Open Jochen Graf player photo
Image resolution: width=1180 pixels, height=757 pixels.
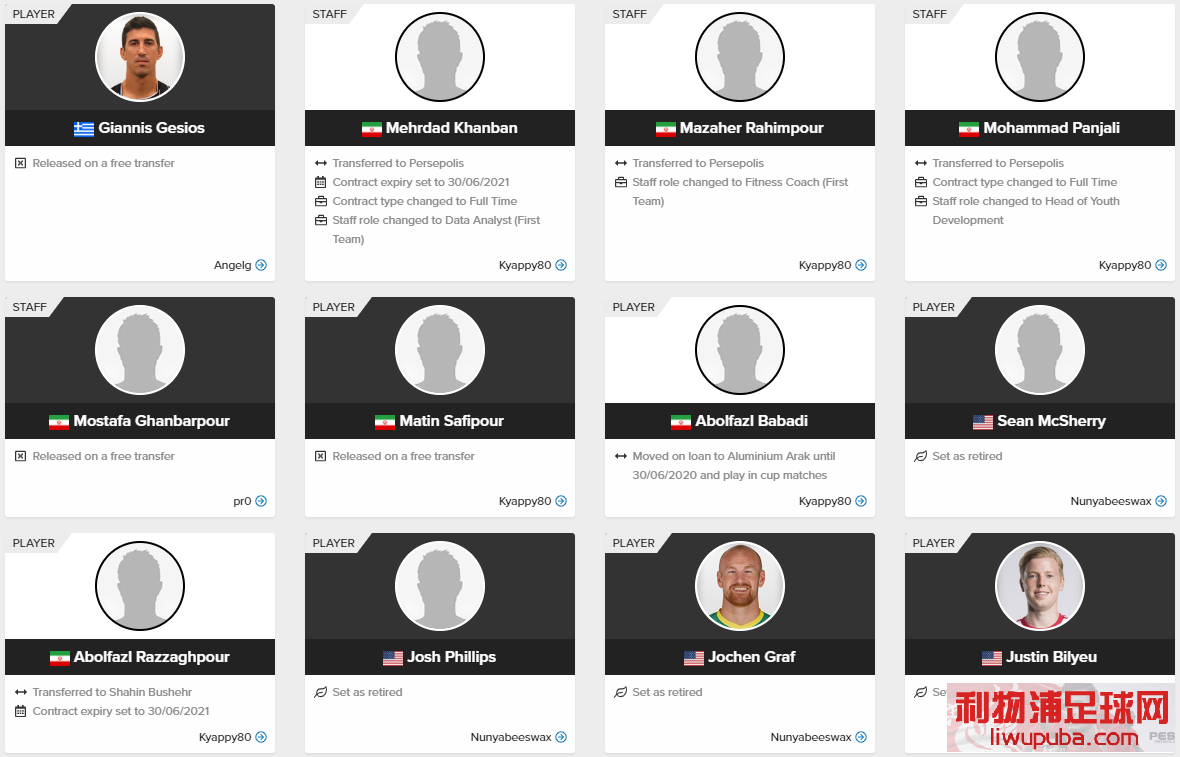coord(740,585)
